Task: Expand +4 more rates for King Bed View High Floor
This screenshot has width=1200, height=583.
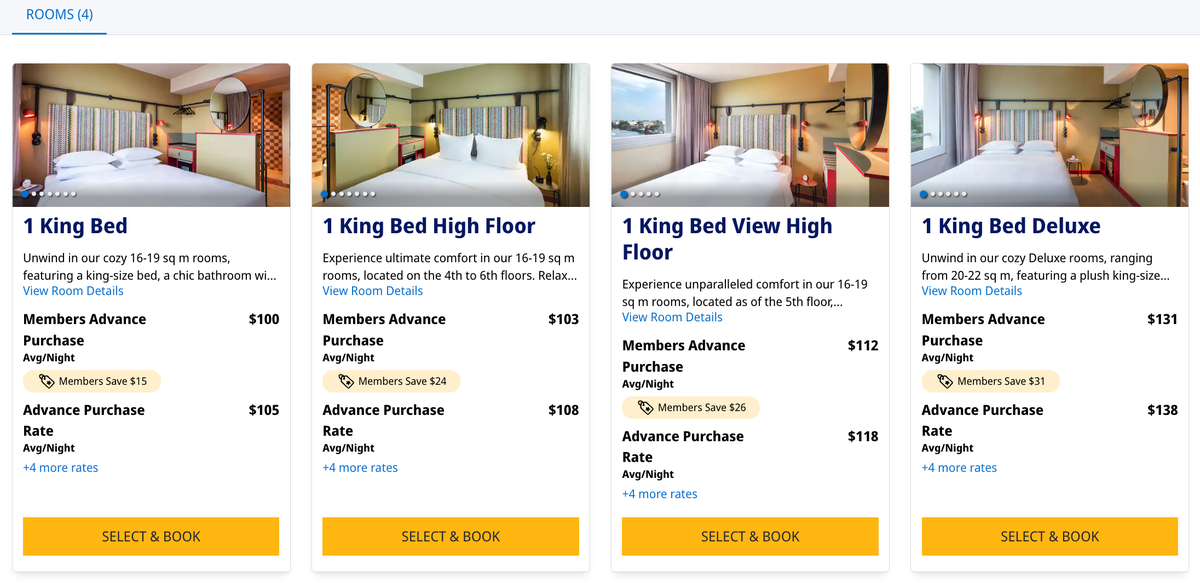Action: pyautogui.click(x=659, y=493)
